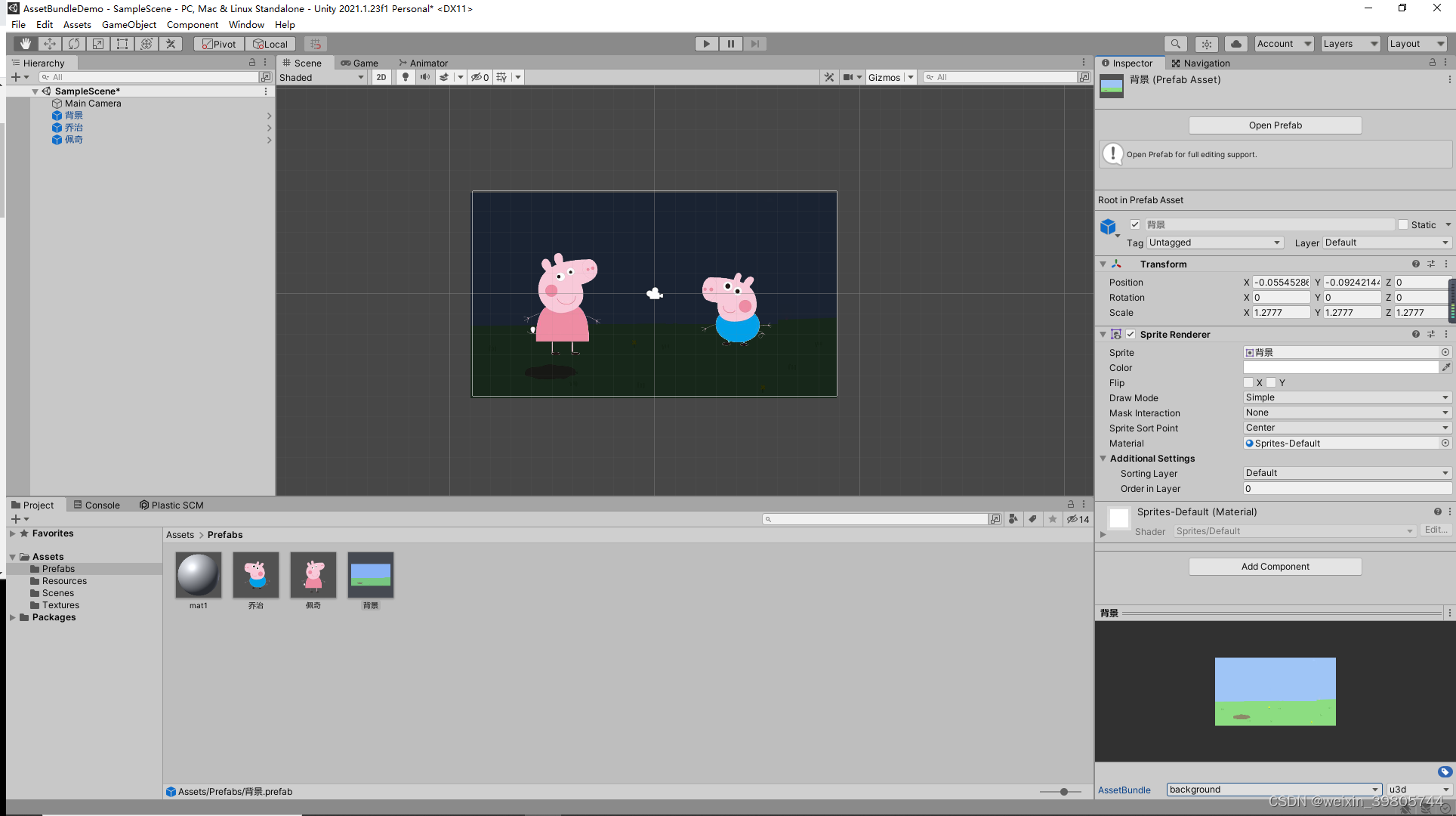
Task: Click the sprite Color swatch
Action: click(1340, 367)
